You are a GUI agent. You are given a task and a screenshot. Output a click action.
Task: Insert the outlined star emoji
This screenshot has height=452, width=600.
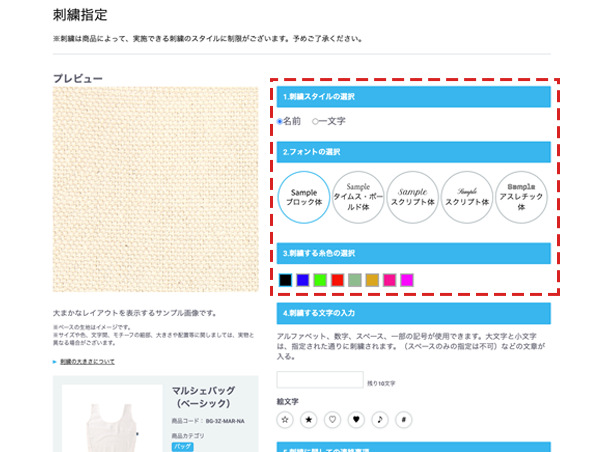pyautogui.click(x=286, y=419)
